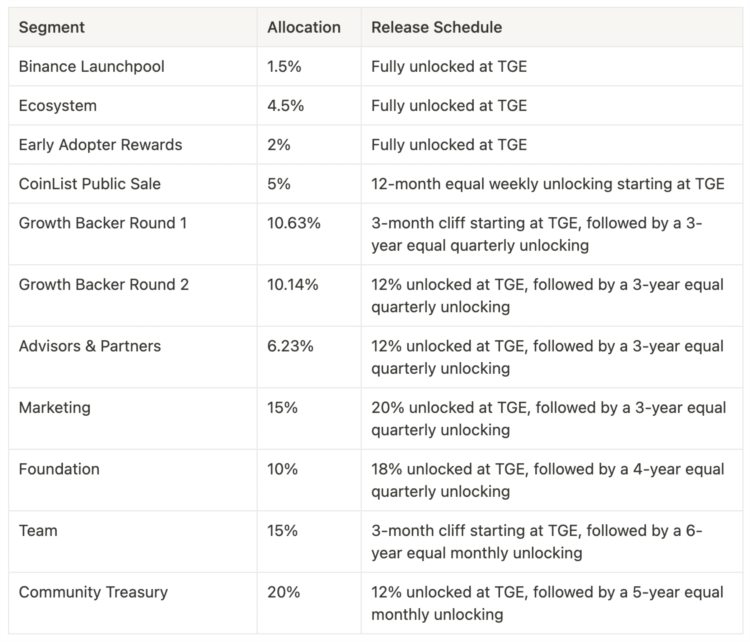Select the Advisors & Partners cell
The height and width of the screenshot is (642, 750).
pyautogui.click(x=90, y=346)
